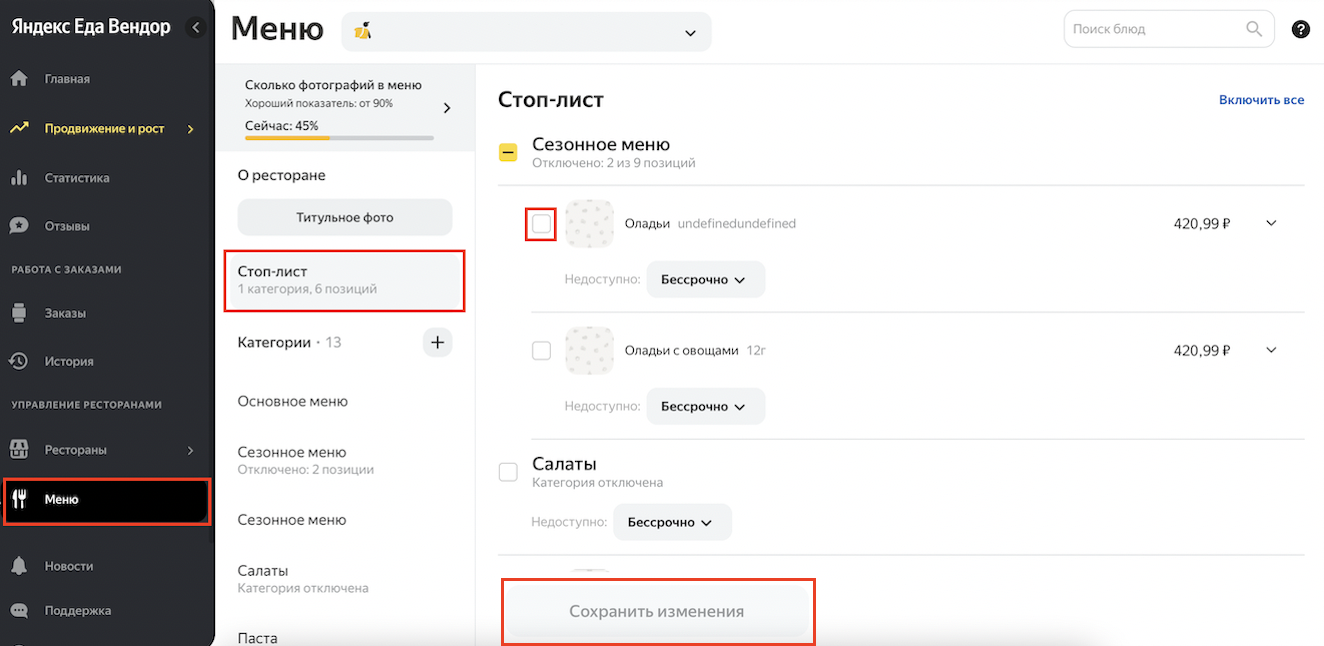Expand the Оладьи с овощами row chevron
This screenshot has height=646, width=1324.
(x=1271, y=350)
